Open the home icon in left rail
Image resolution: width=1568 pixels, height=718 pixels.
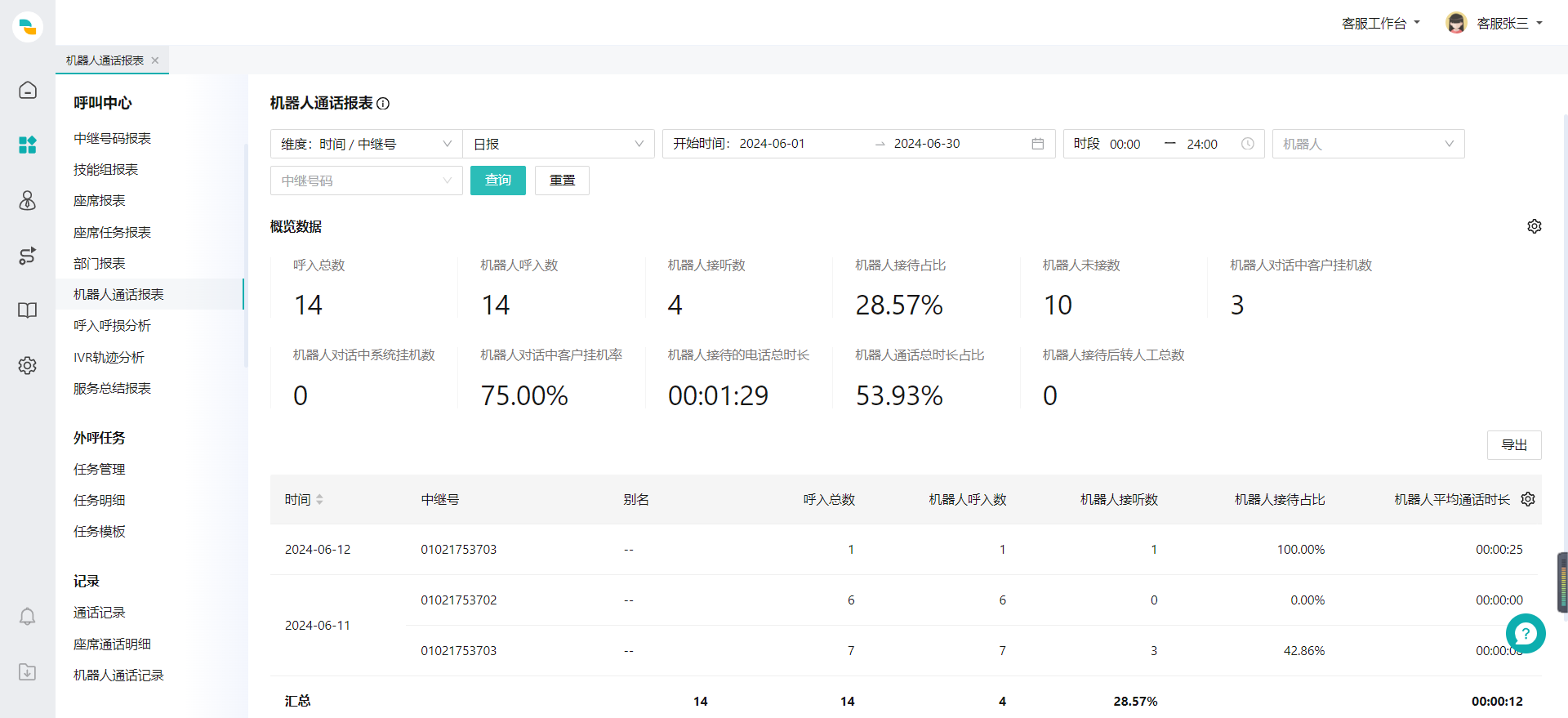pyautogui.click(x=28, y=90)
